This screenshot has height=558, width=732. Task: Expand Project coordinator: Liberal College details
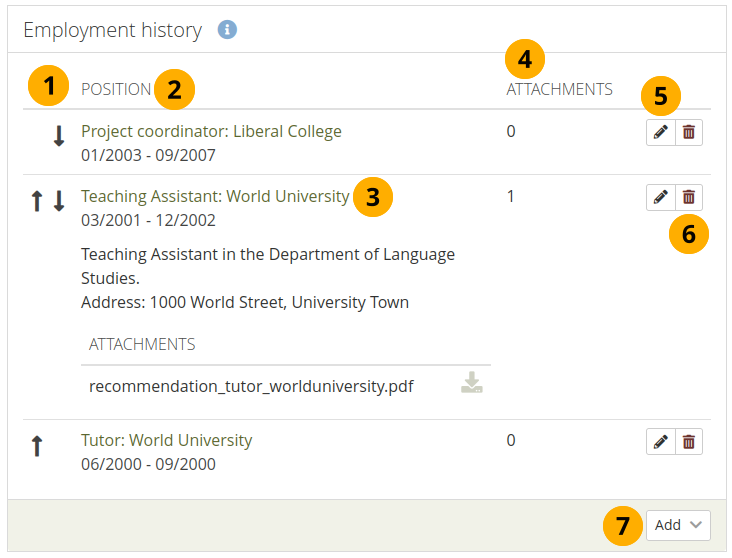tap(211, 131)
